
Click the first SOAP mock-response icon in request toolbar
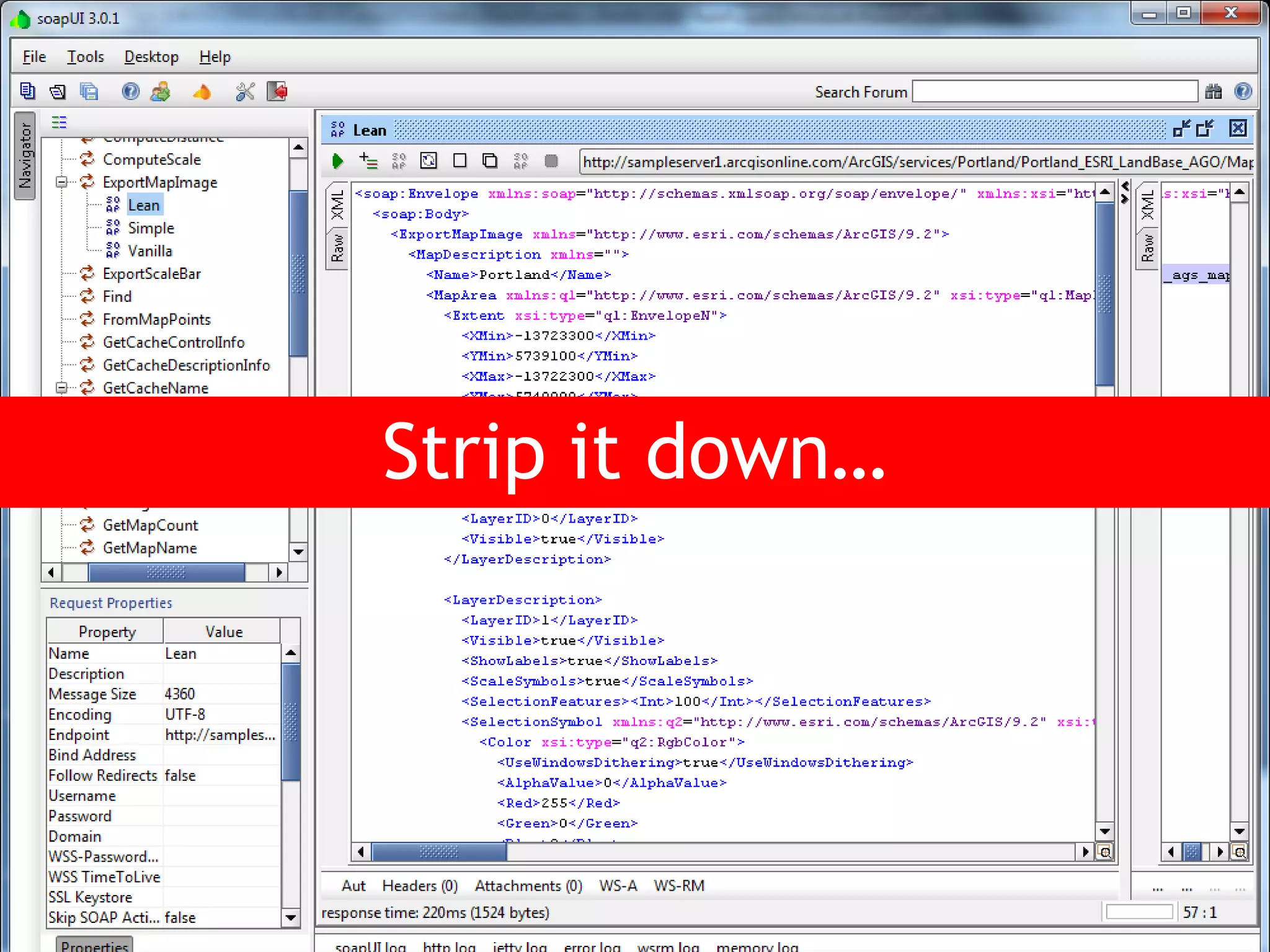pyautogui.click(x=399, y=161)
